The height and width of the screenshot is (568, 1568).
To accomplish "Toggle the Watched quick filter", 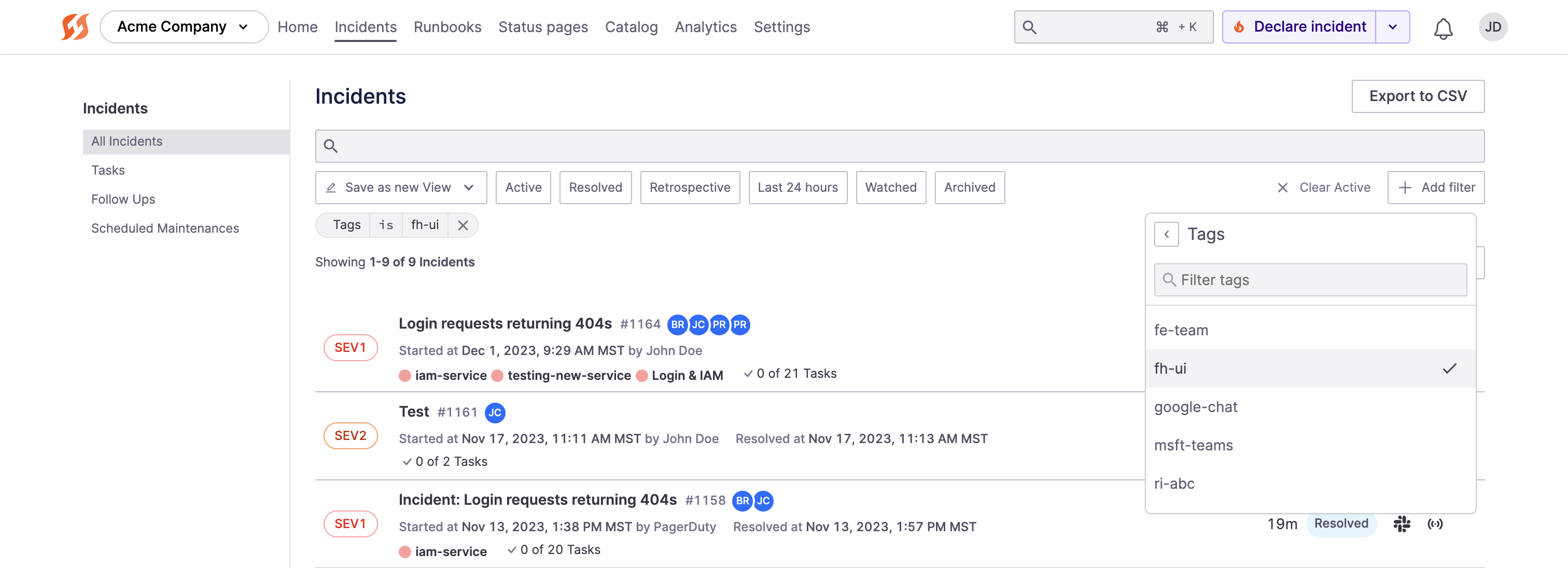I will pyautogui.click(x=890, y=188).
